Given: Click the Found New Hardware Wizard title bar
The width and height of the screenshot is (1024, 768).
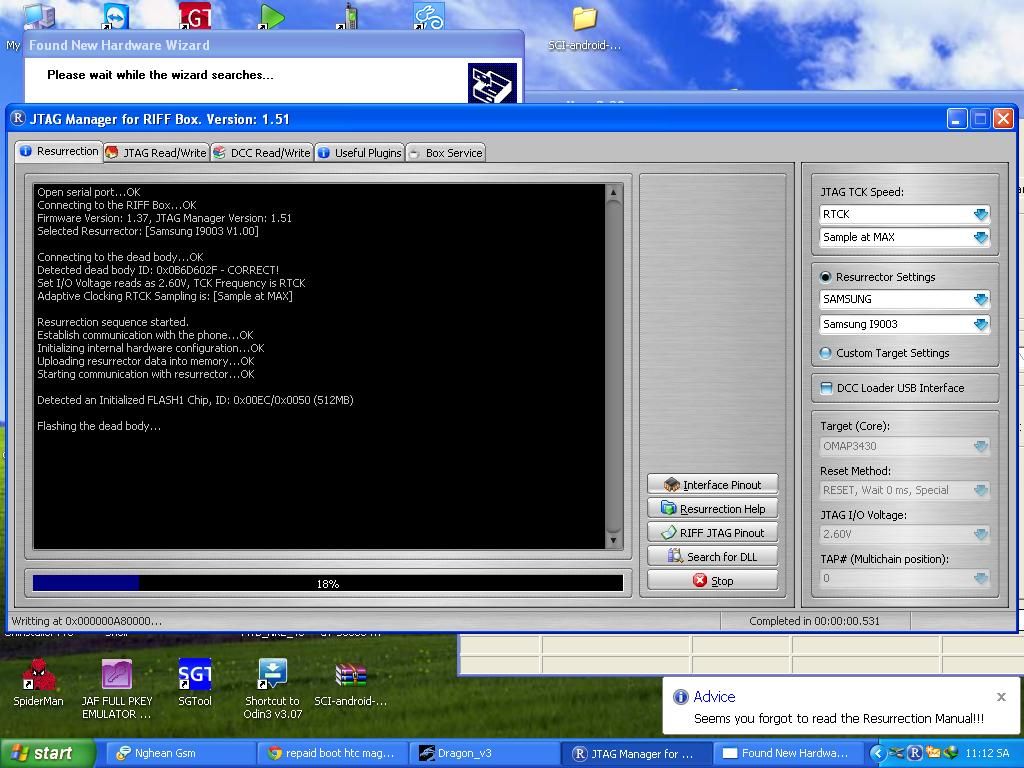Looking at the screenshot, I should pos(274,44).
